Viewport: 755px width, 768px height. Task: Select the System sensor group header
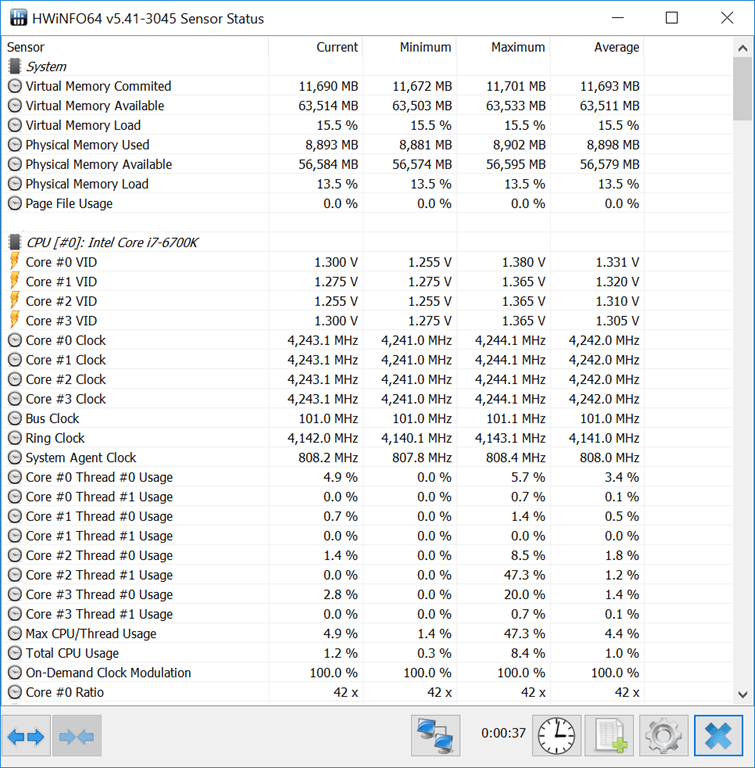coord(46,66)
